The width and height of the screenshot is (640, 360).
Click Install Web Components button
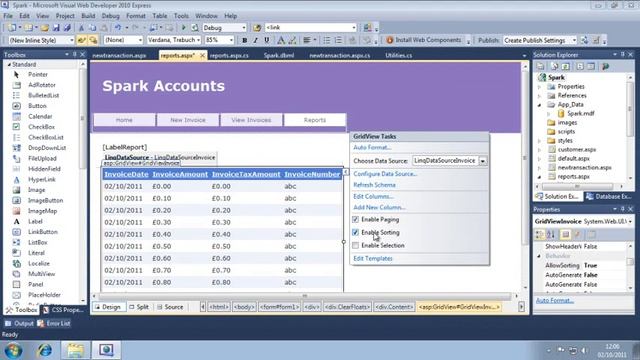[424, 40]
